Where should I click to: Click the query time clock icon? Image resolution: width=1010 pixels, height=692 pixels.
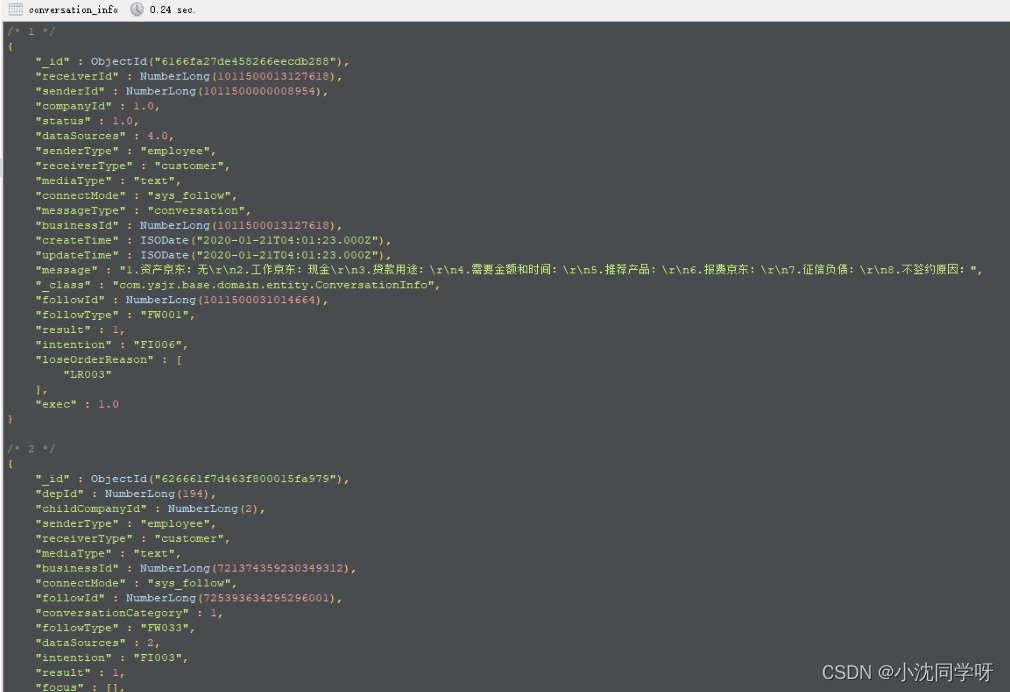click(137, 9)
